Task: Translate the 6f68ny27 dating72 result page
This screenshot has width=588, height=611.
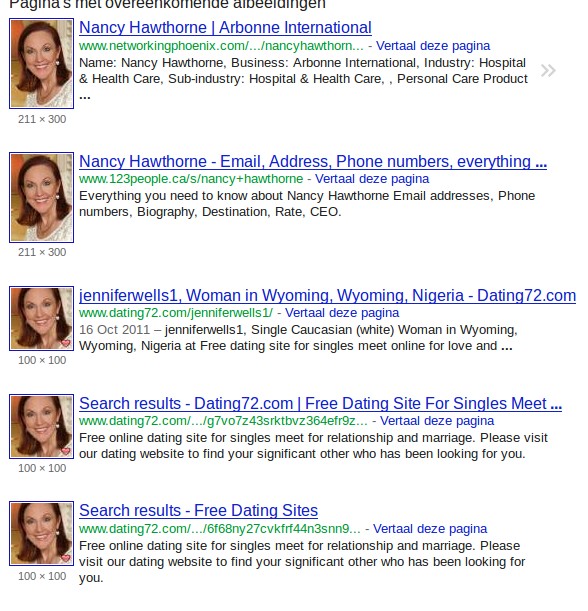Action: point(430,529)
